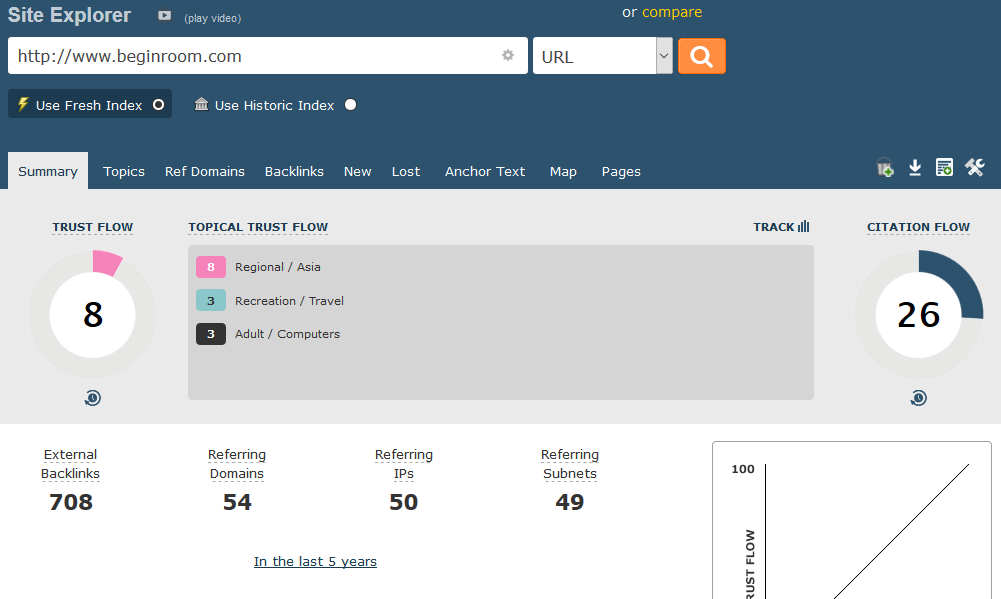Click the Historic Index building icon
This screenshot has height=599, width=1001.
point(202,103)
